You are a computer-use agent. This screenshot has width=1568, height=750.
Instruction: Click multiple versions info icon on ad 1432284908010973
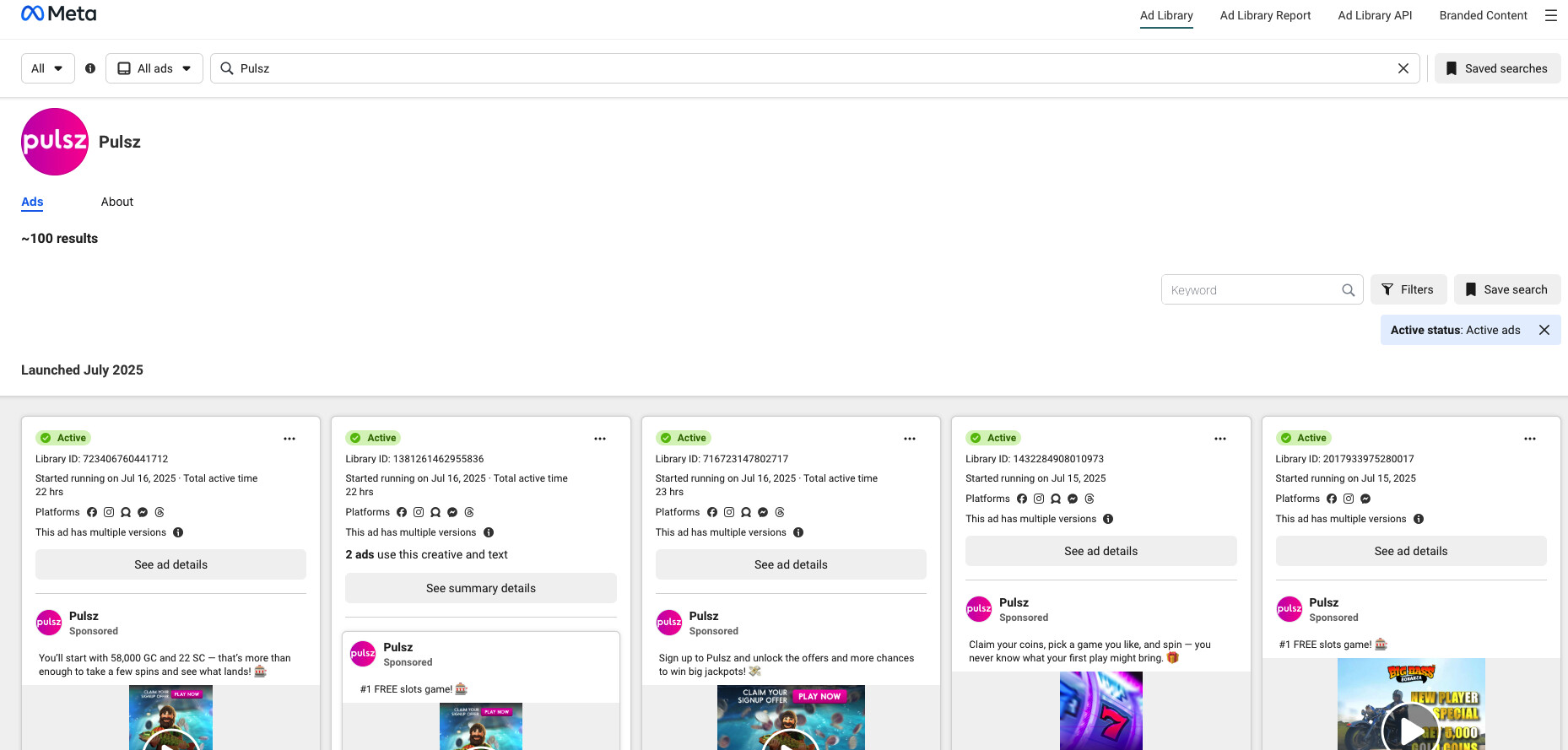click(x=1108, y=519)
